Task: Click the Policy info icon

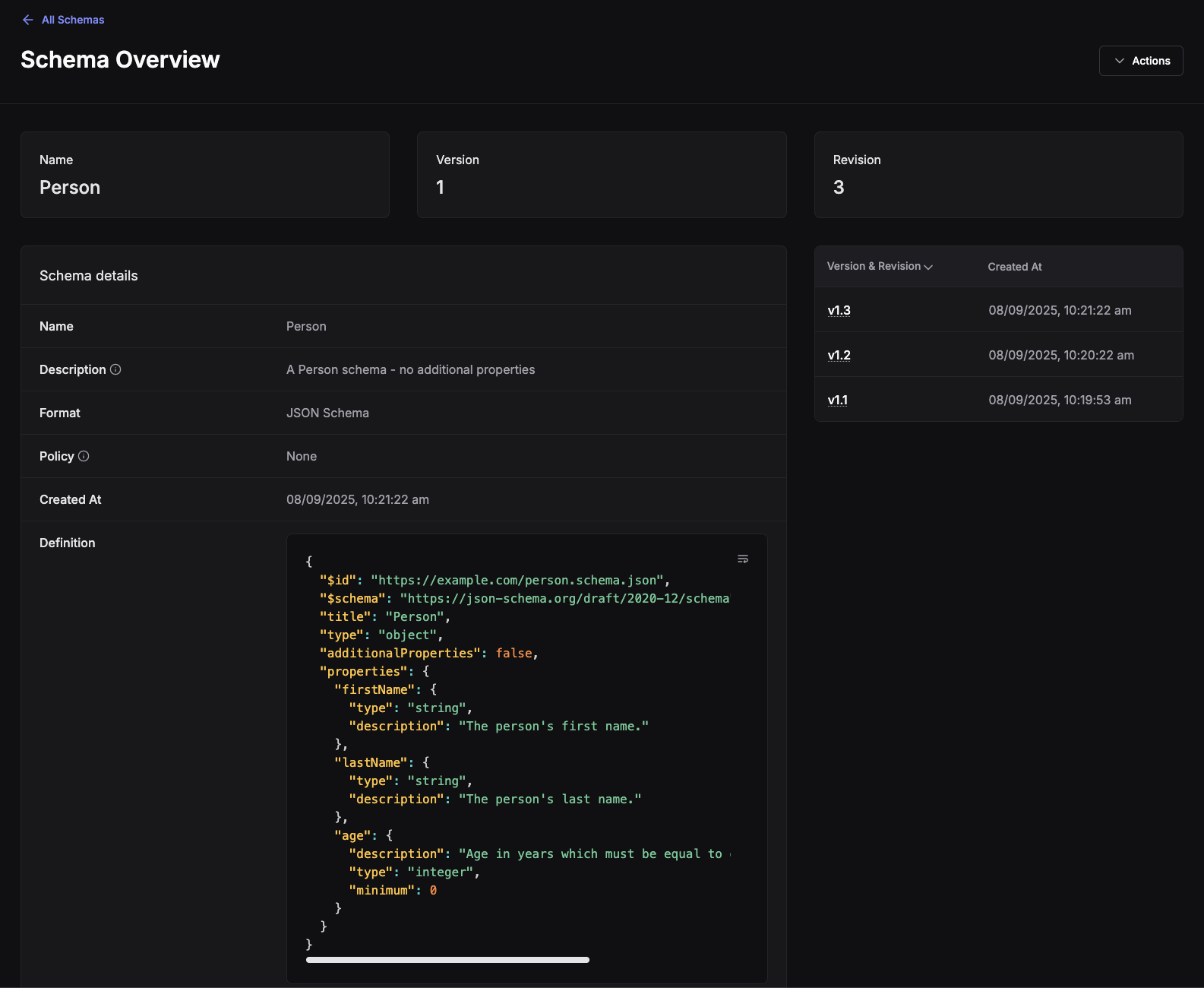Action: 84,456
